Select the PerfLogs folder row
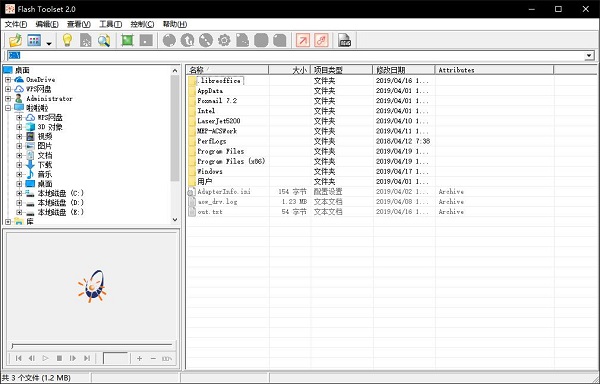Image resolution: width=600 pixels, height=384 pixels. point(212,141)
